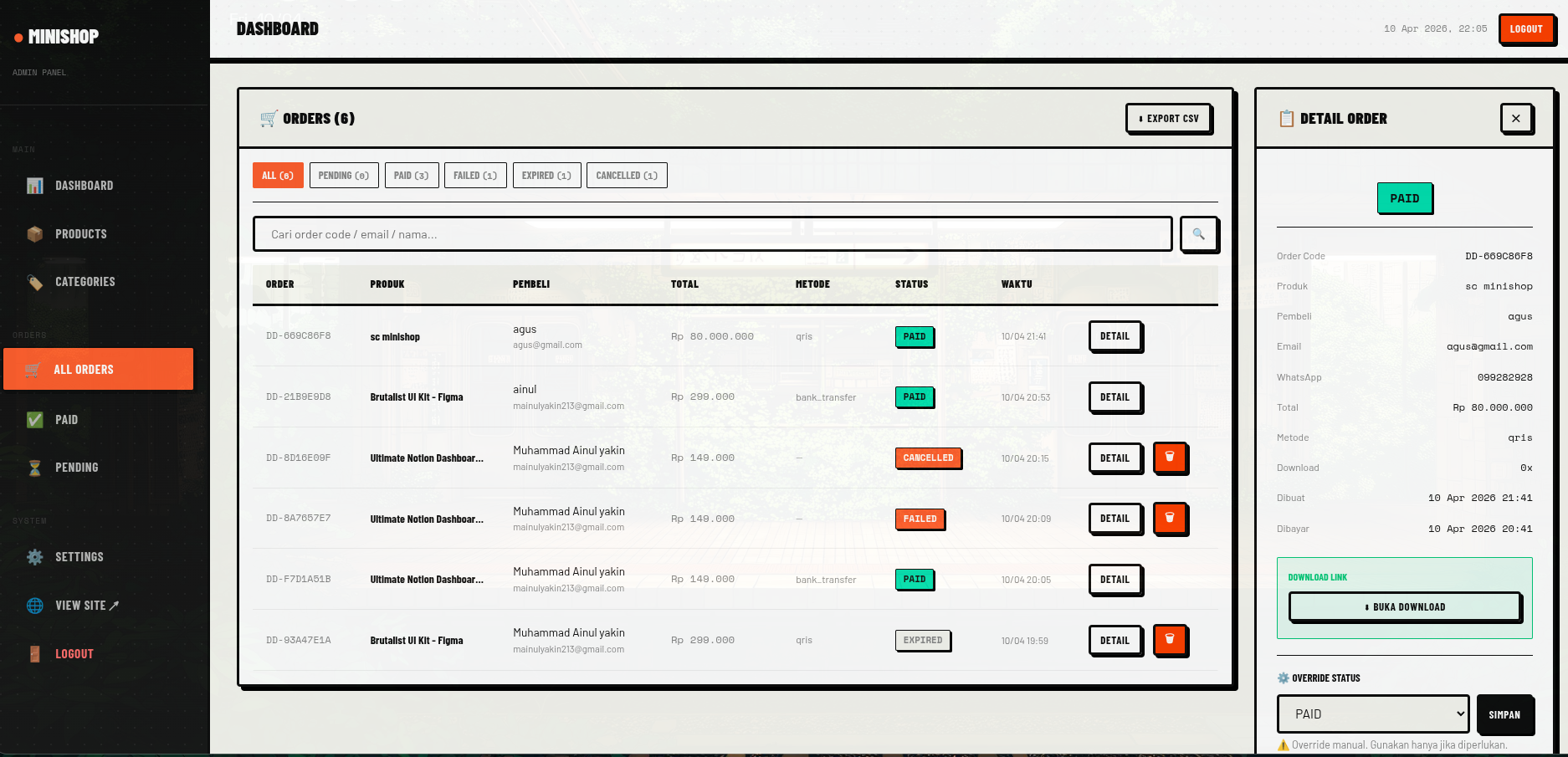
Task: Click Buka Download button
Action: (1404, 607)
